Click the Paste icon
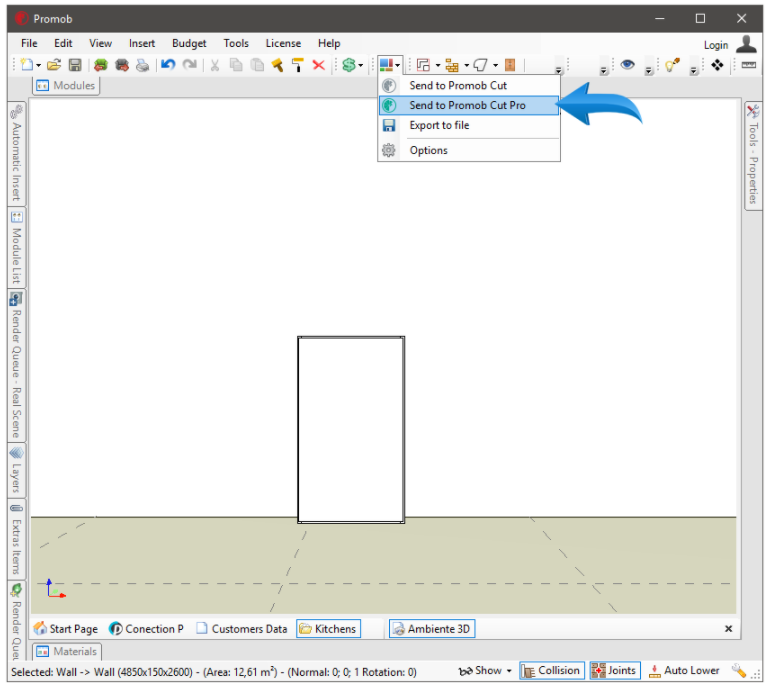This screenshot has height=686, width=768. pyautogui.click(x=257, y=65)
